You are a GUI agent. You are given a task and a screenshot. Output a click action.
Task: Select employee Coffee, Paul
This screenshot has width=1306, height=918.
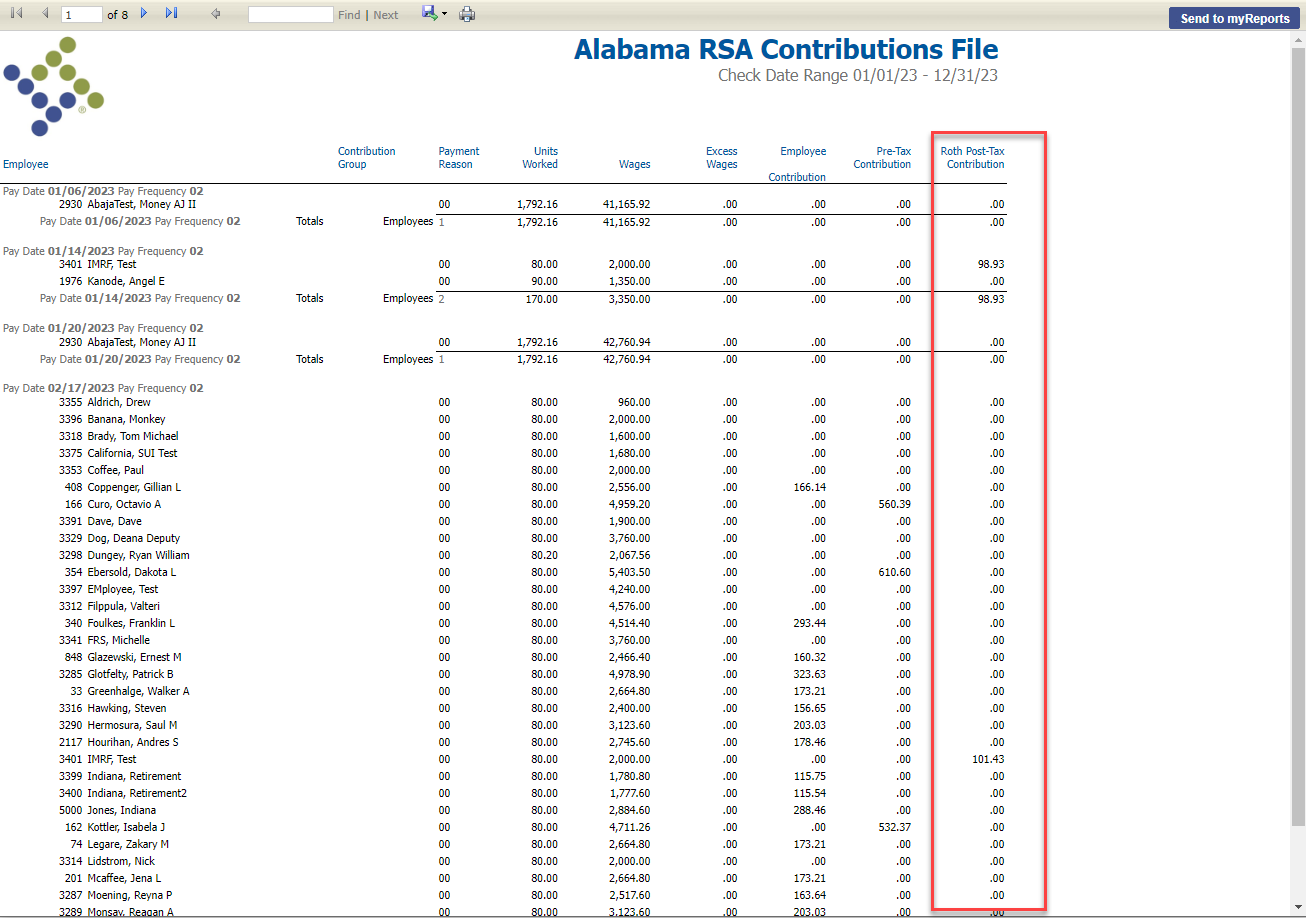click(x=115, y=470)
